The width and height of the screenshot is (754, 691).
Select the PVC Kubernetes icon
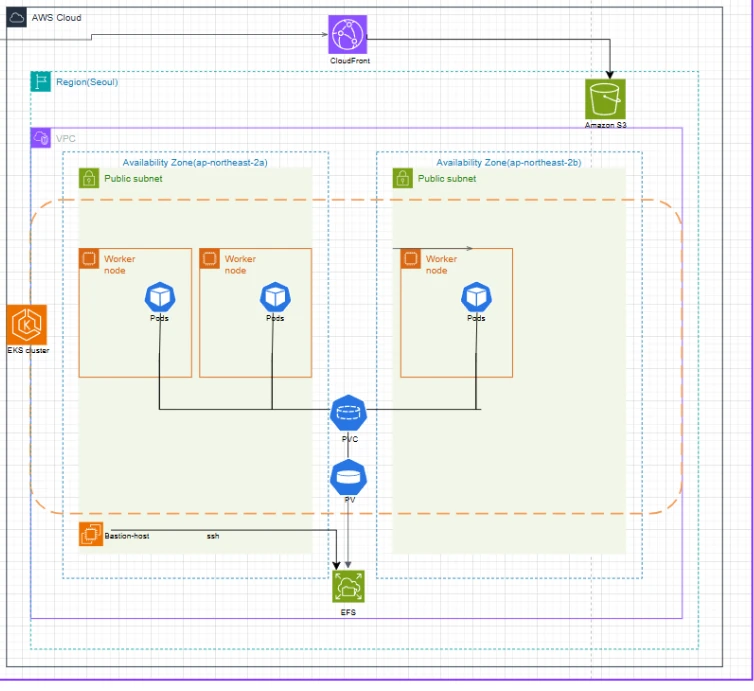pyautogui.click(x=348, y=412)
